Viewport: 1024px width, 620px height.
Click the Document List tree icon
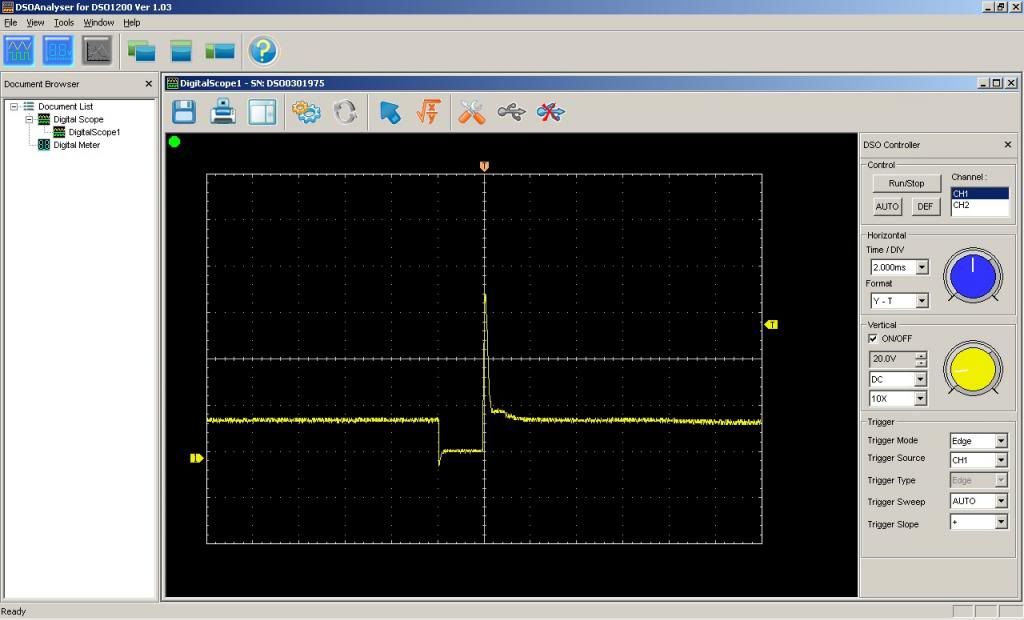29,106
